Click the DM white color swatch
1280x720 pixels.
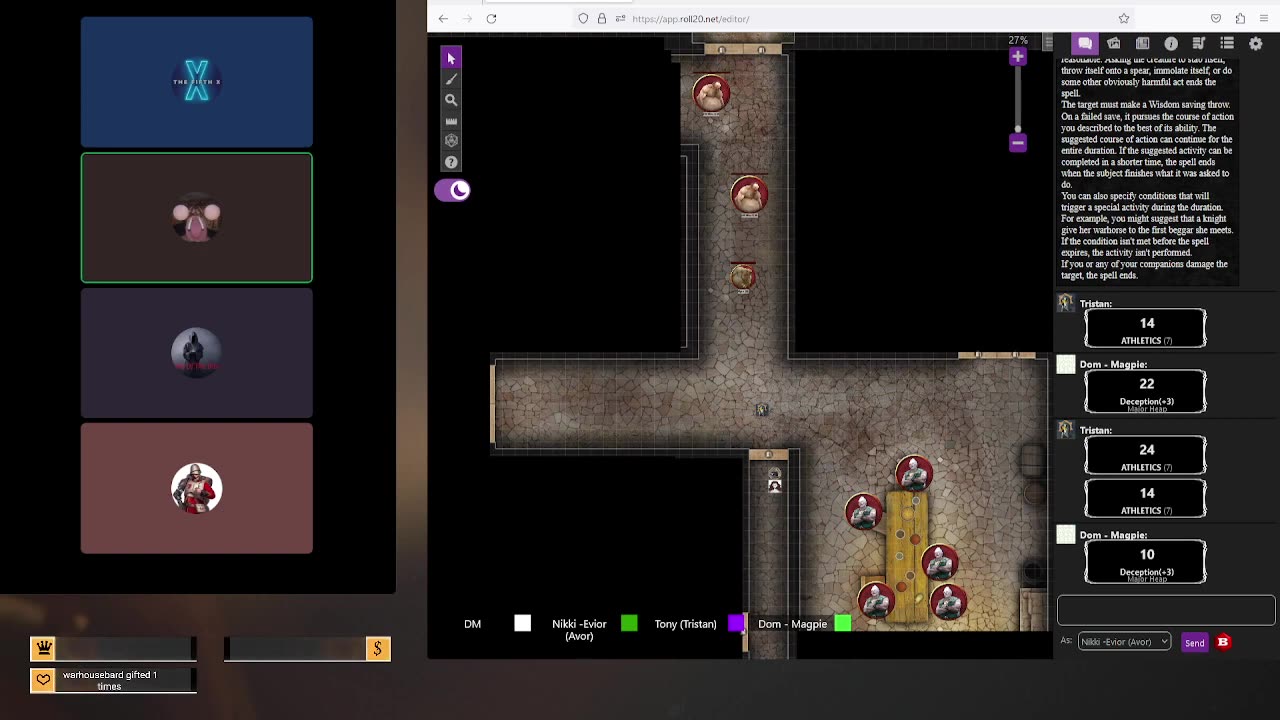click(522, 624)
